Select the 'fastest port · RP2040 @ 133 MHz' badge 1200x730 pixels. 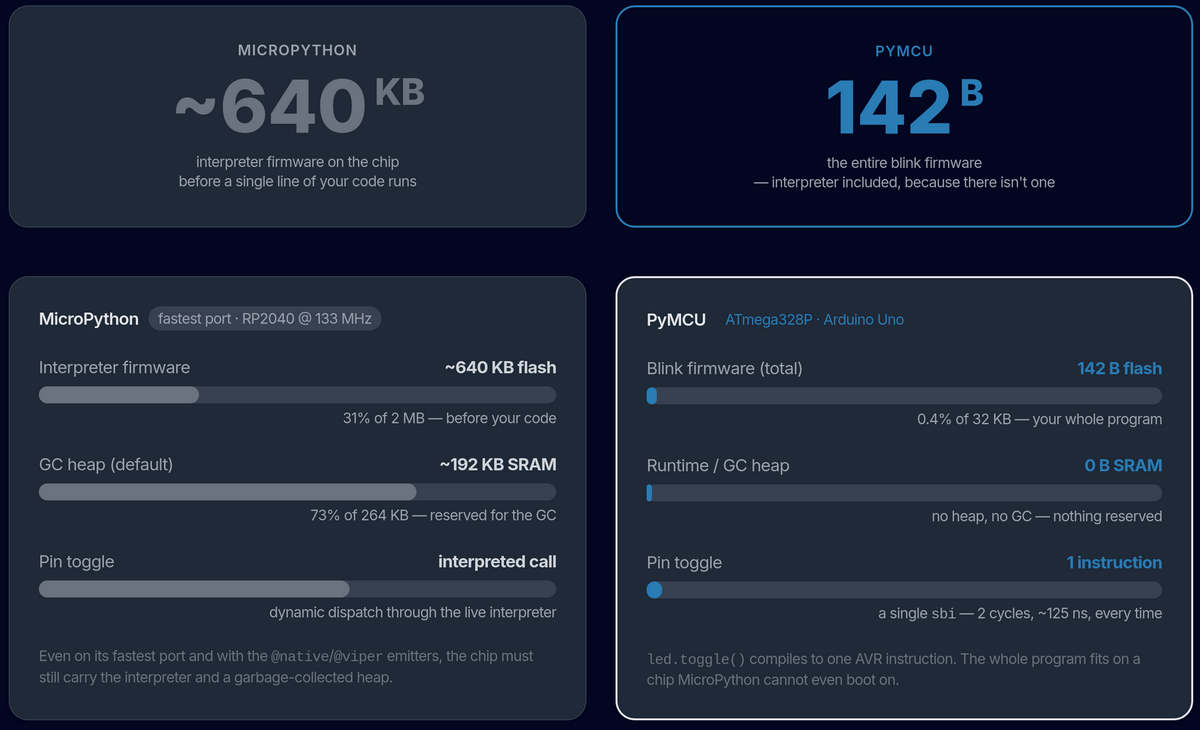point(265,319)
